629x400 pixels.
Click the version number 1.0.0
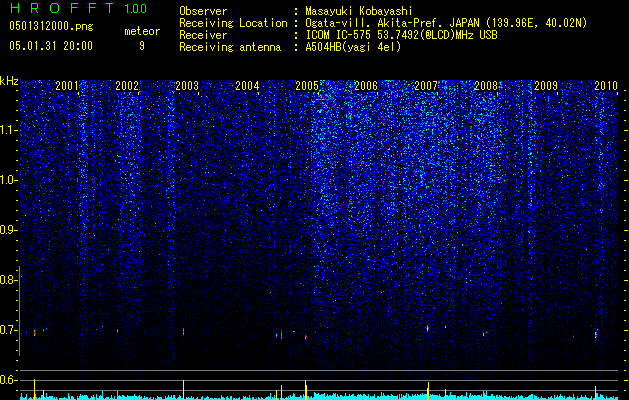coord(135,8)
